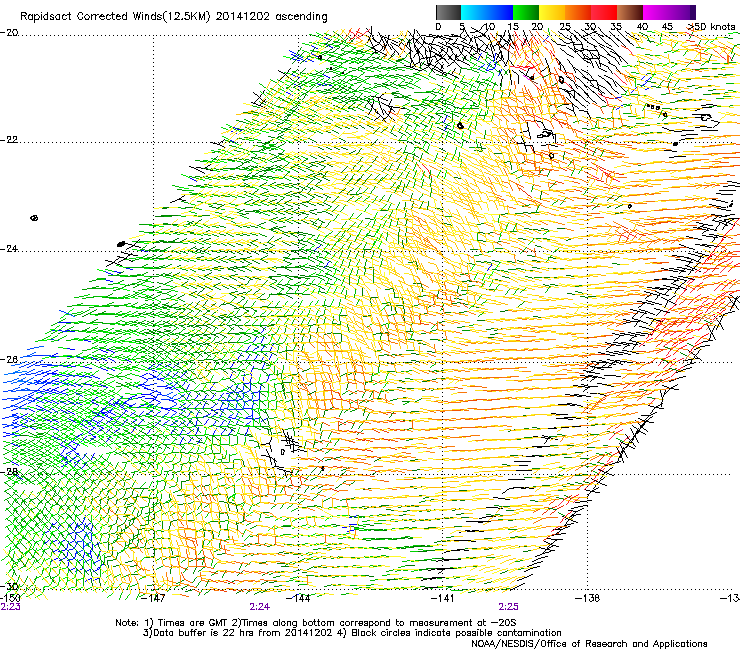The height and width of the screenshot is (650, 740).
Task: Select the yellow 20-25 knots legend segment
Action: click(x=552, y=12)
